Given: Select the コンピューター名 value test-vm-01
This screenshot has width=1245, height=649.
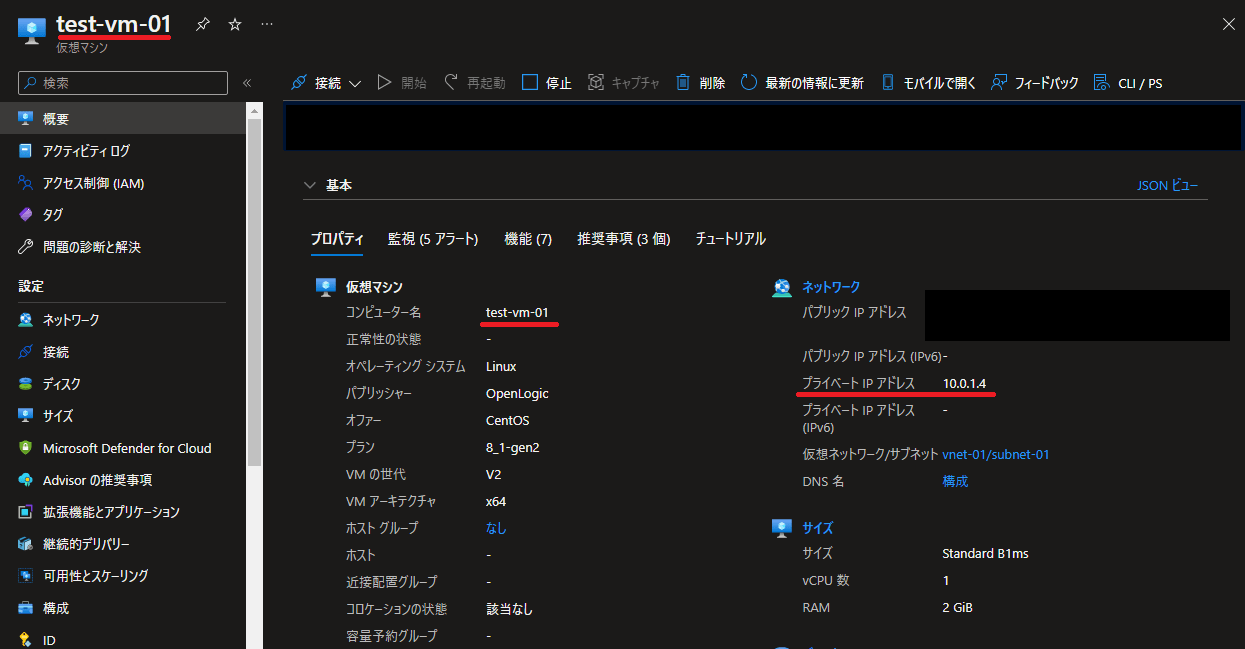Looking at the screenshot, I should pyautogui.click(x=517, y=313).
